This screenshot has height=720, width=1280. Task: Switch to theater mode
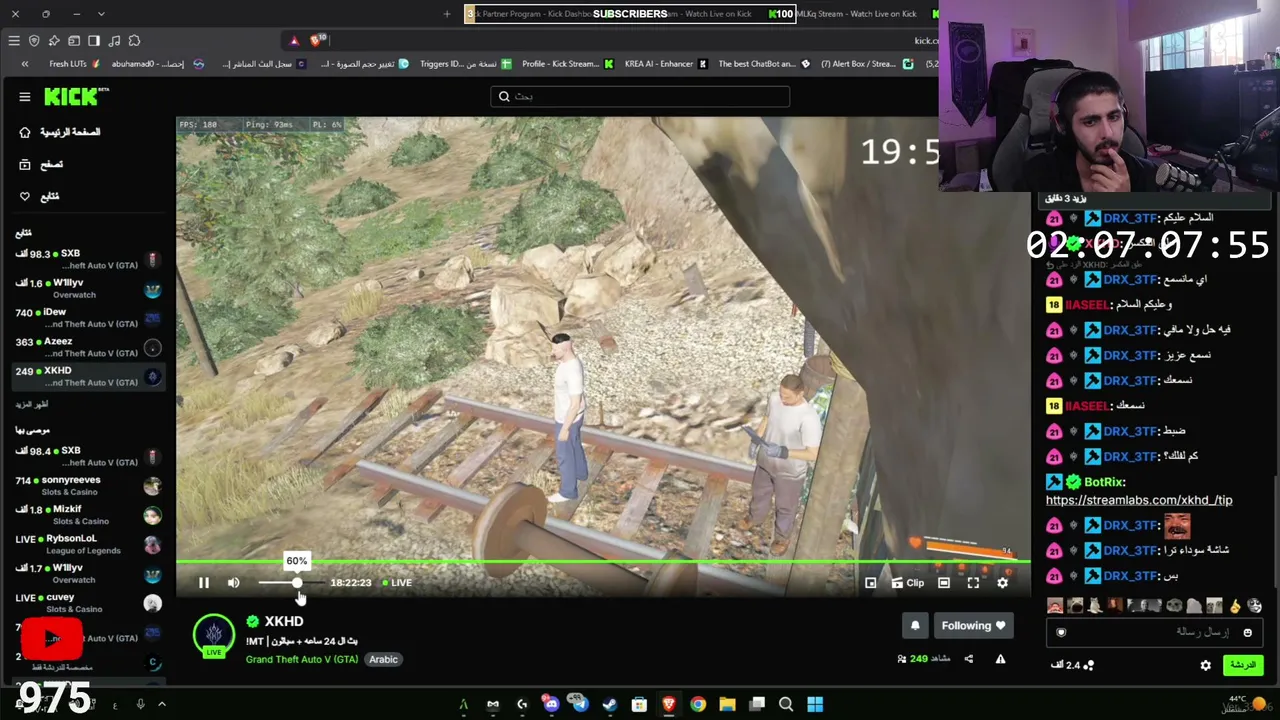(944, 583)
